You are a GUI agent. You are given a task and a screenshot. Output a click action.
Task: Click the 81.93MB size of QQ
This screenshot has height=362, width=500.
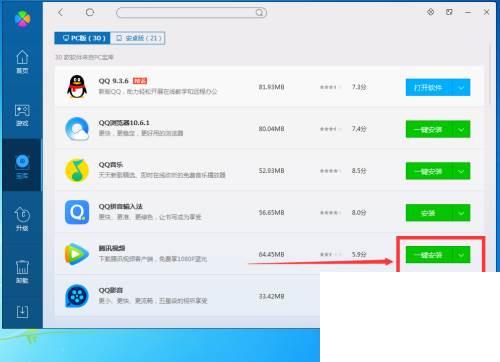pyautogui.click(x=271, y=87)
